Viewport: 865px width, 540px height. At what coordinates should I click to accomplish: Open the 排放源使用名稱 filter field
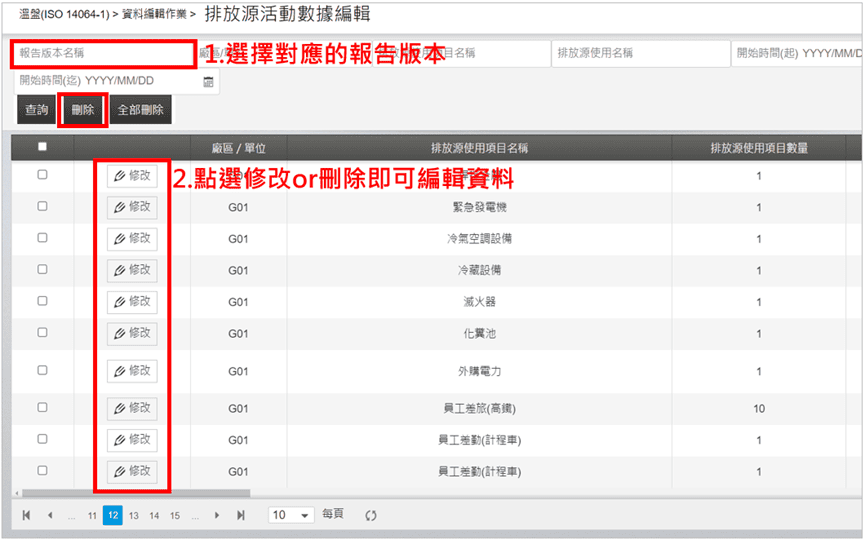click(639, 53)
